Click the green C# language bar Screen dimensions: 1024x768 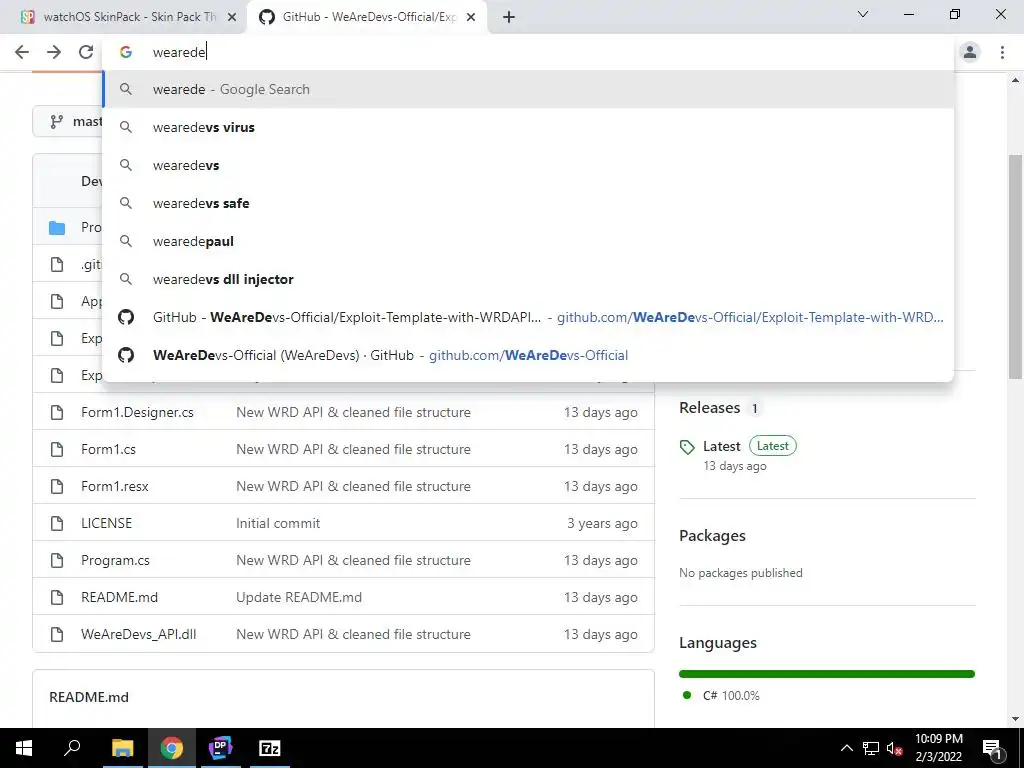pos(827,674)
